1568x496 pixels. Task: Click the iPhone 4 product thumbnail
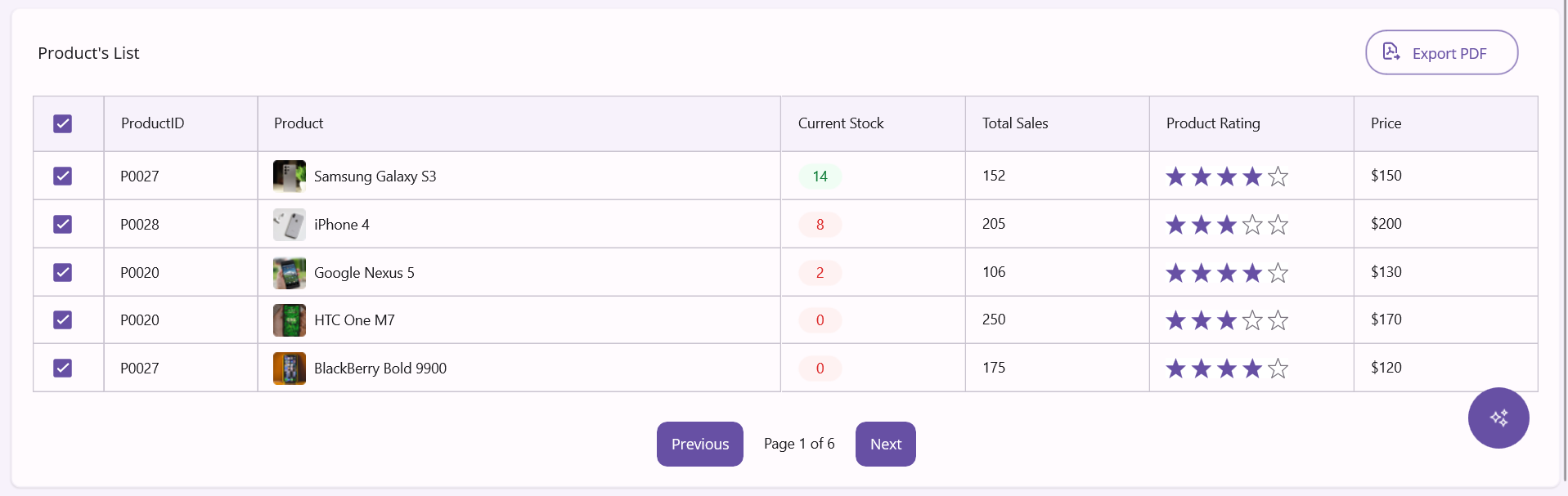tap(290, 225)
